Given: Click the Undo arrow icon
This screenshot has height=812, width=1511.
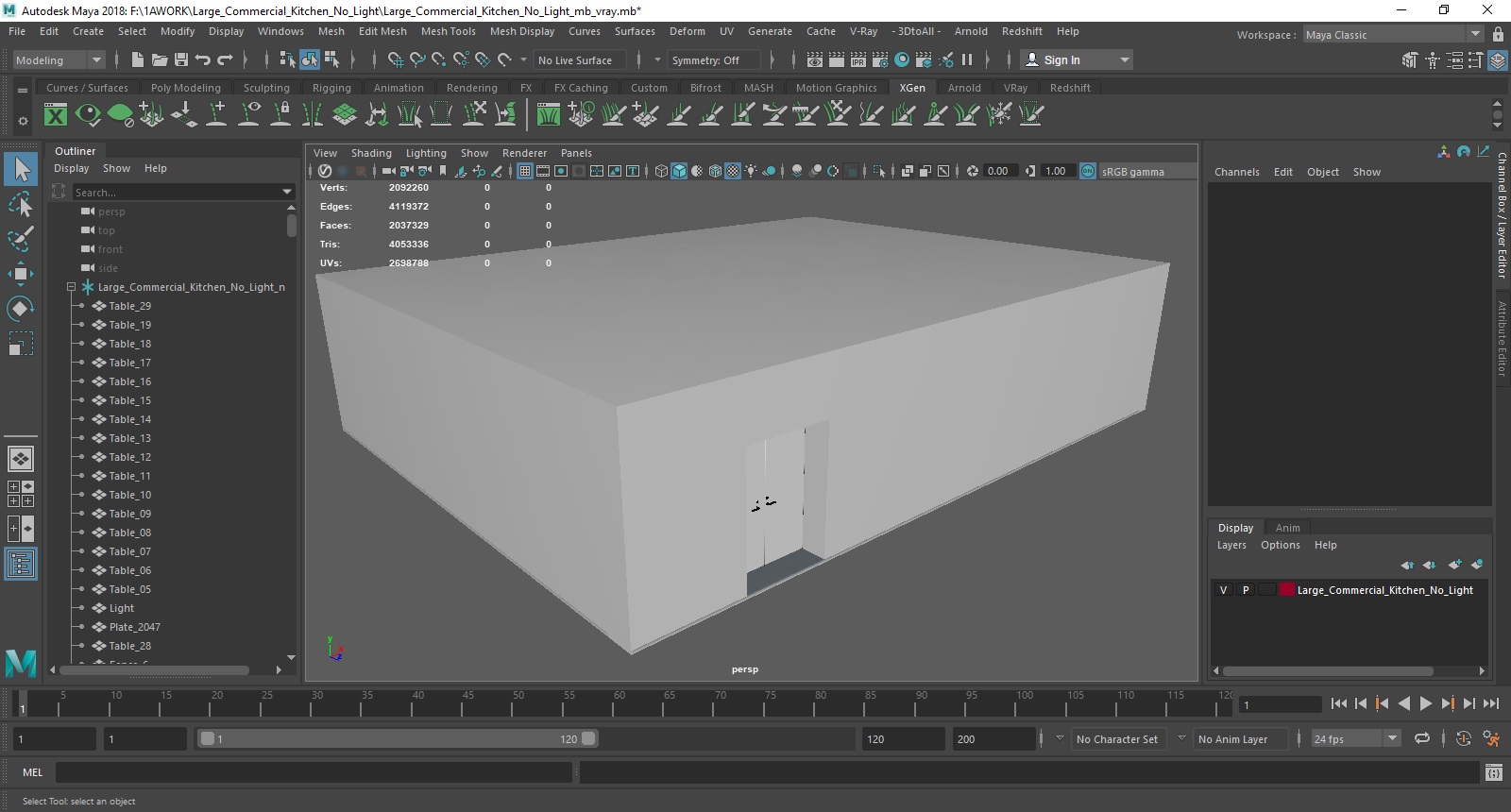Looking at the screenshot, I should [203, 59].
